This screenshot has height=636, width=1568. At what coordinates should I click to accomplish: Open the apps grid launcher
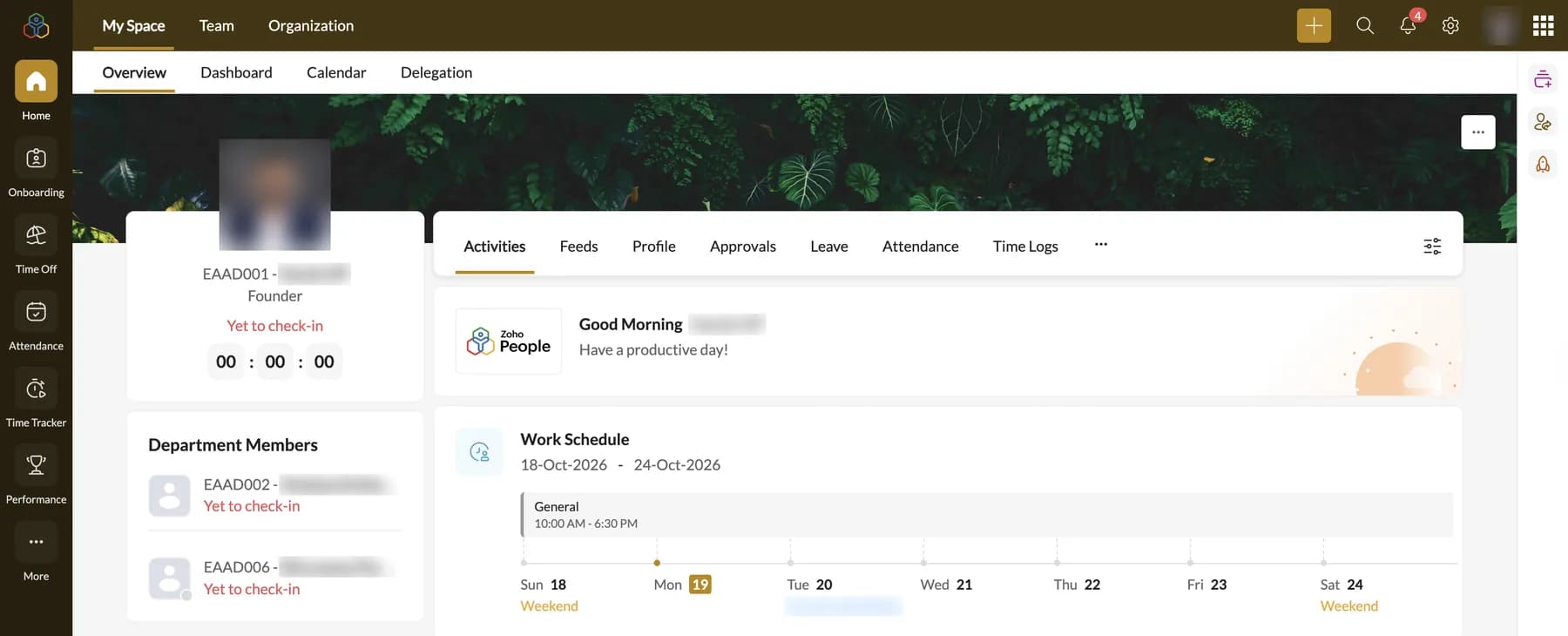pos(1544,25)
